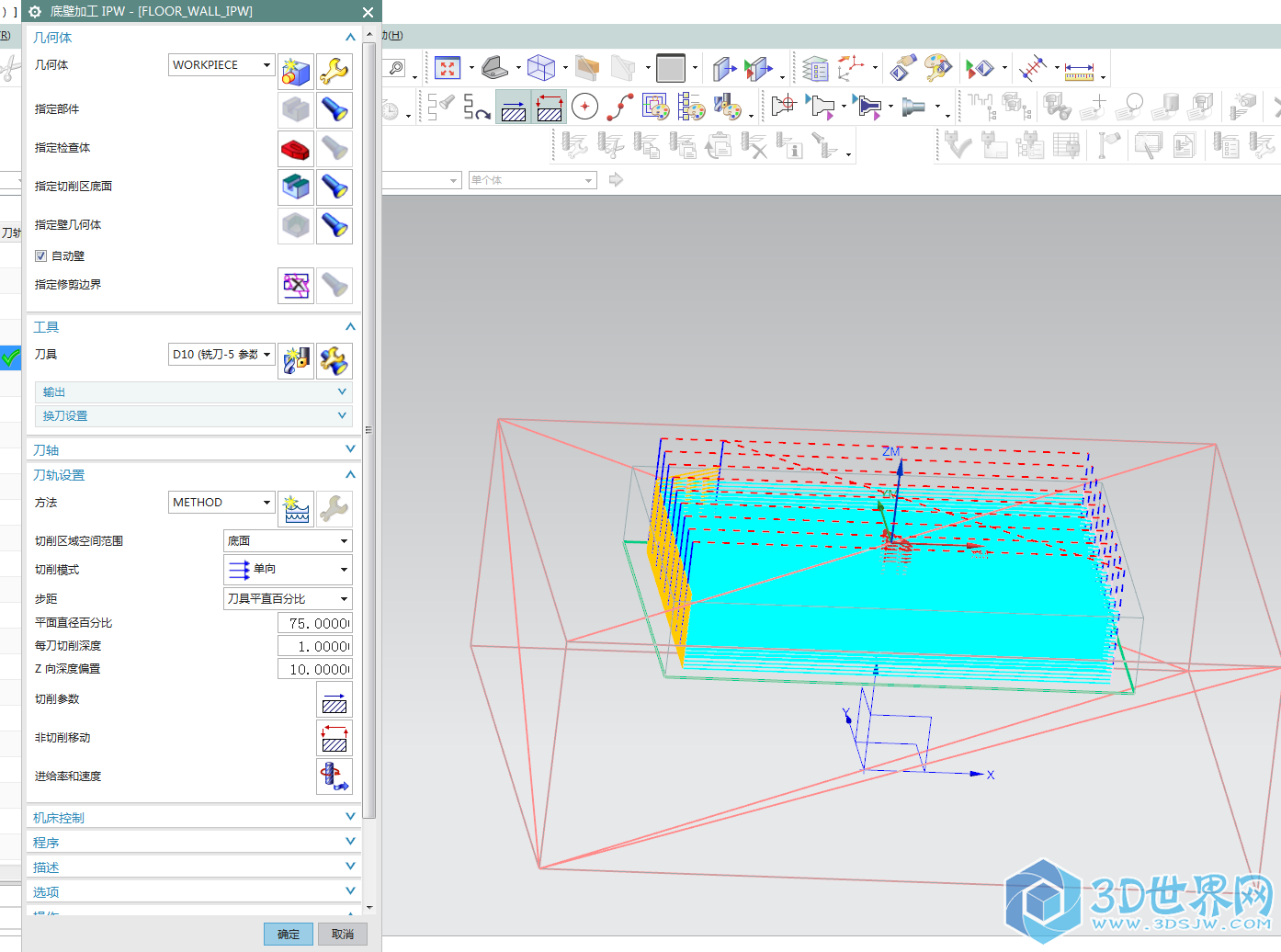The height and width of the screenshot is (952, 1281).
Task: Open feeds and speeds icon
Action: tap(334, 776)
